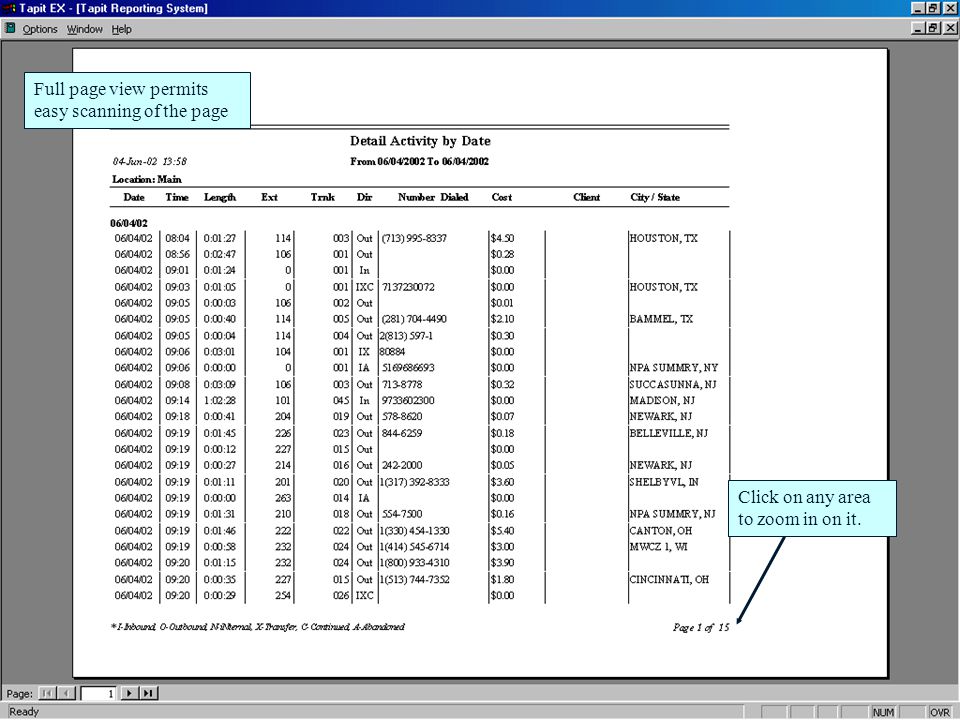
Task: Open the Options menu
Action: click(x=40, y=29)
